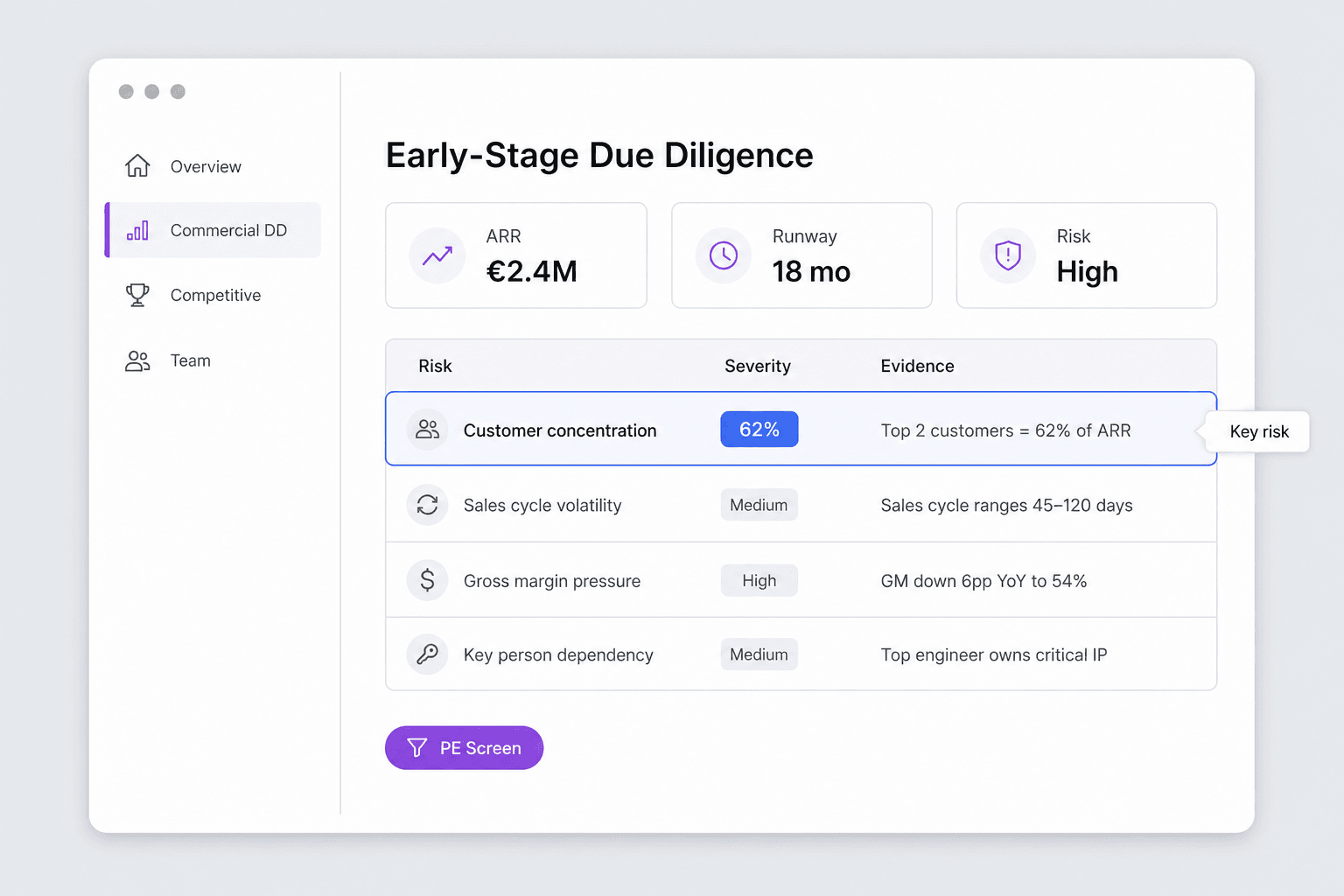Click the Customer concentration users icon
This screenshot has width=1344, height=896.
(x=427, y=430)
